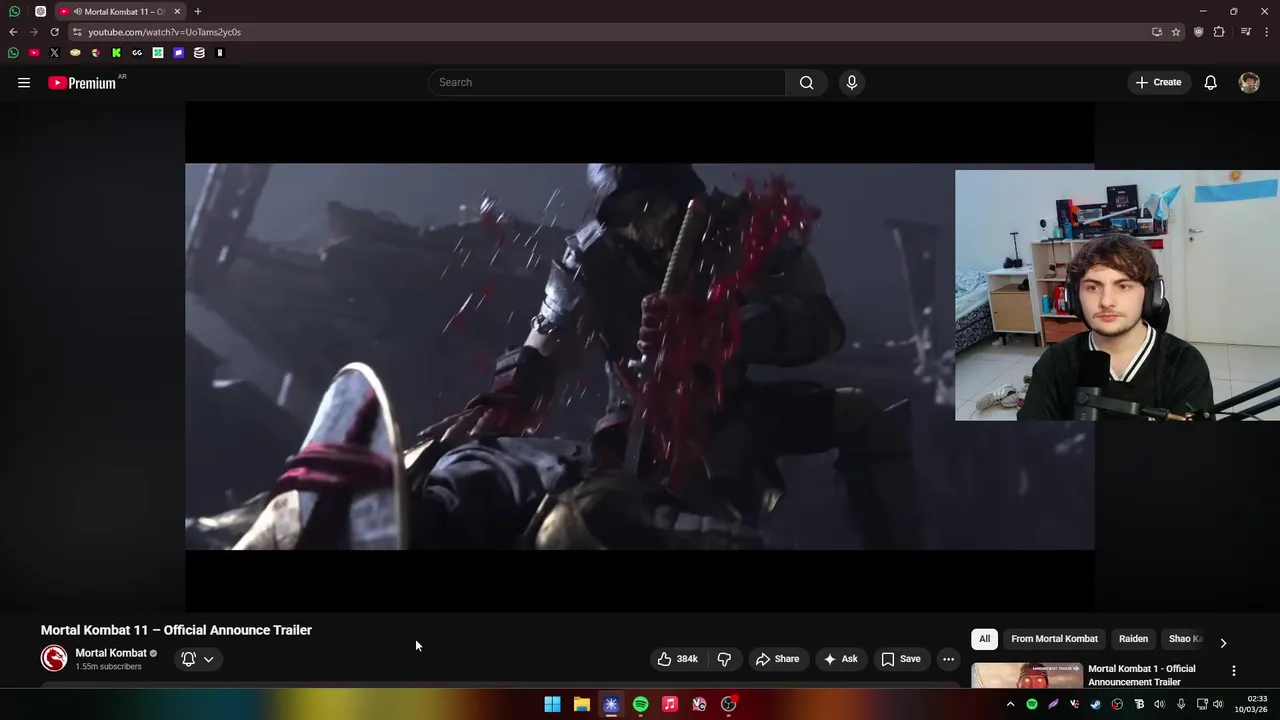This screenshot has height=720, width=1280.
Task: Switch to the pinned WhatsApp tab
Action: click(x=14, y=12)
